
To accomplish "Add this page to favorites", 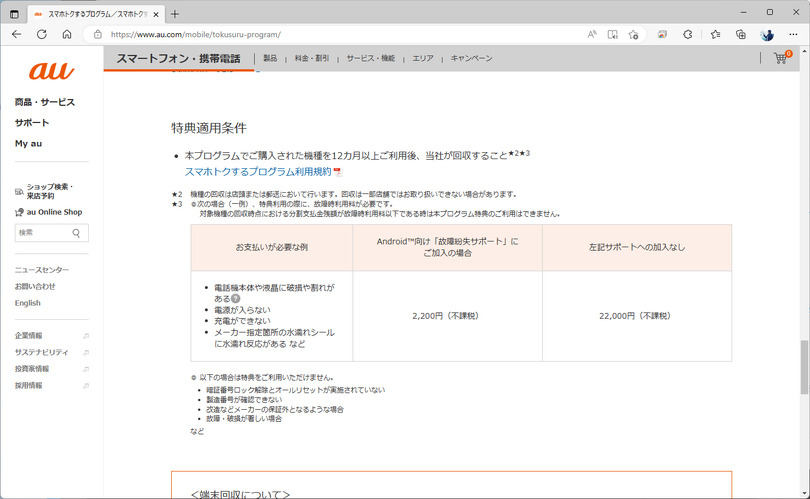I will point(633,35).
